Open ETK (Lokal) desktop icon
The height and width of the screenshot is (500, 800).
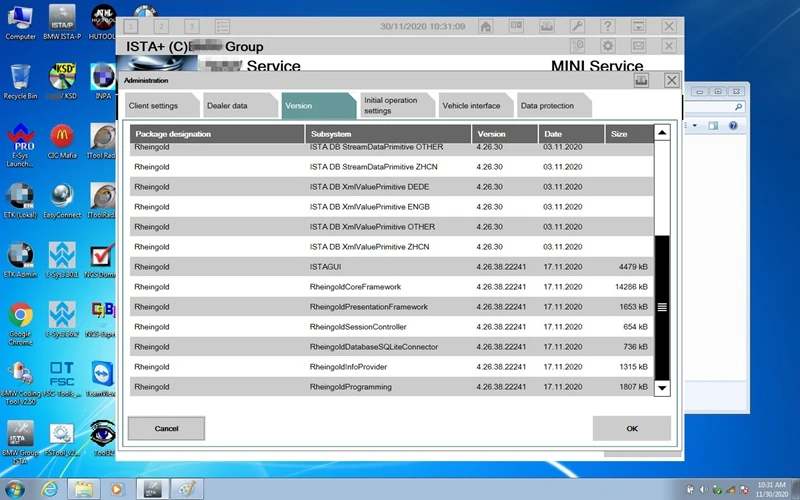[x=20, y=201]
